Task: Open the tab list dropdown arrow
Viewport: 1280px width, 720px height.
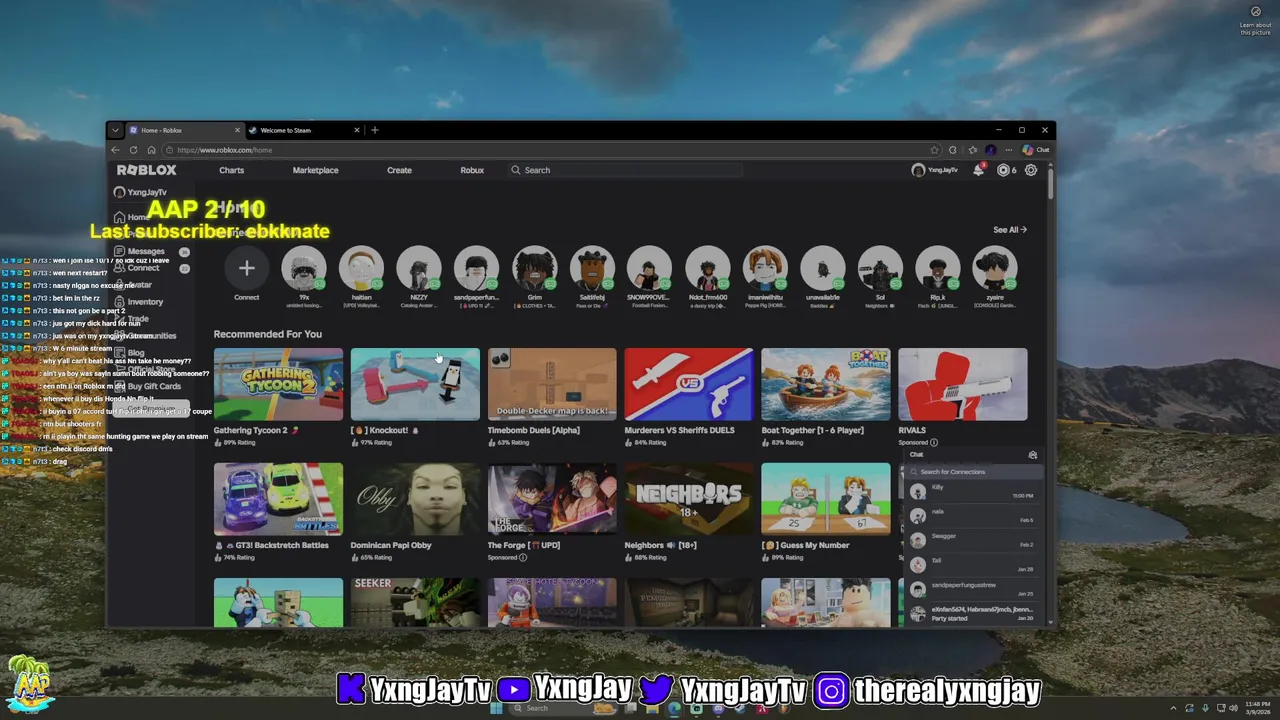Action: point(115,130)
